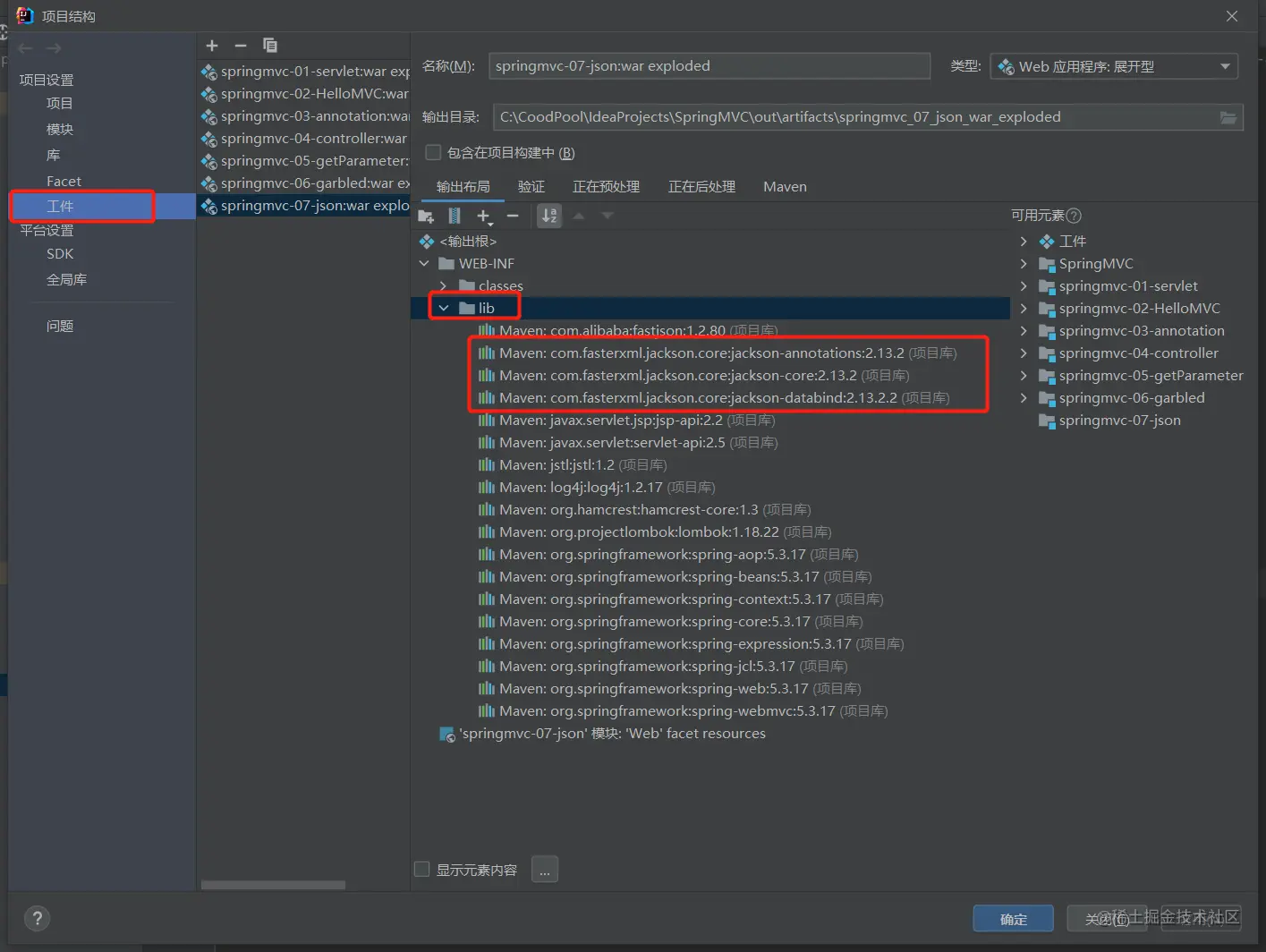Toggle sort elements by name icon

click(x=549, y=216)
